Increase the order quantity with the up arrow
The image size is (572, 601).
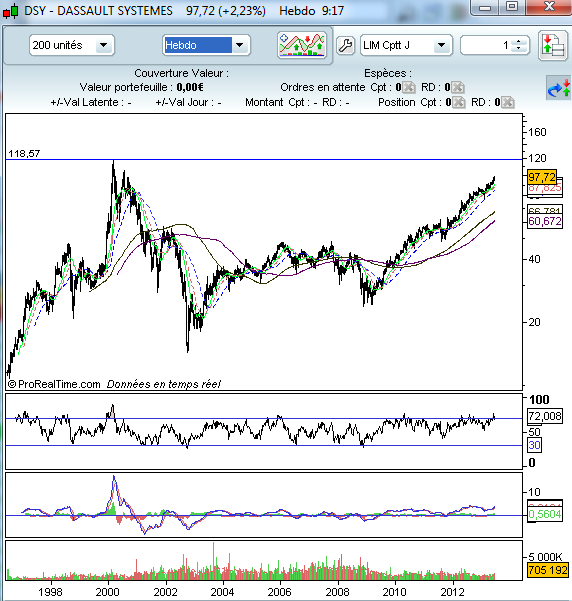[x=519, y=42]
